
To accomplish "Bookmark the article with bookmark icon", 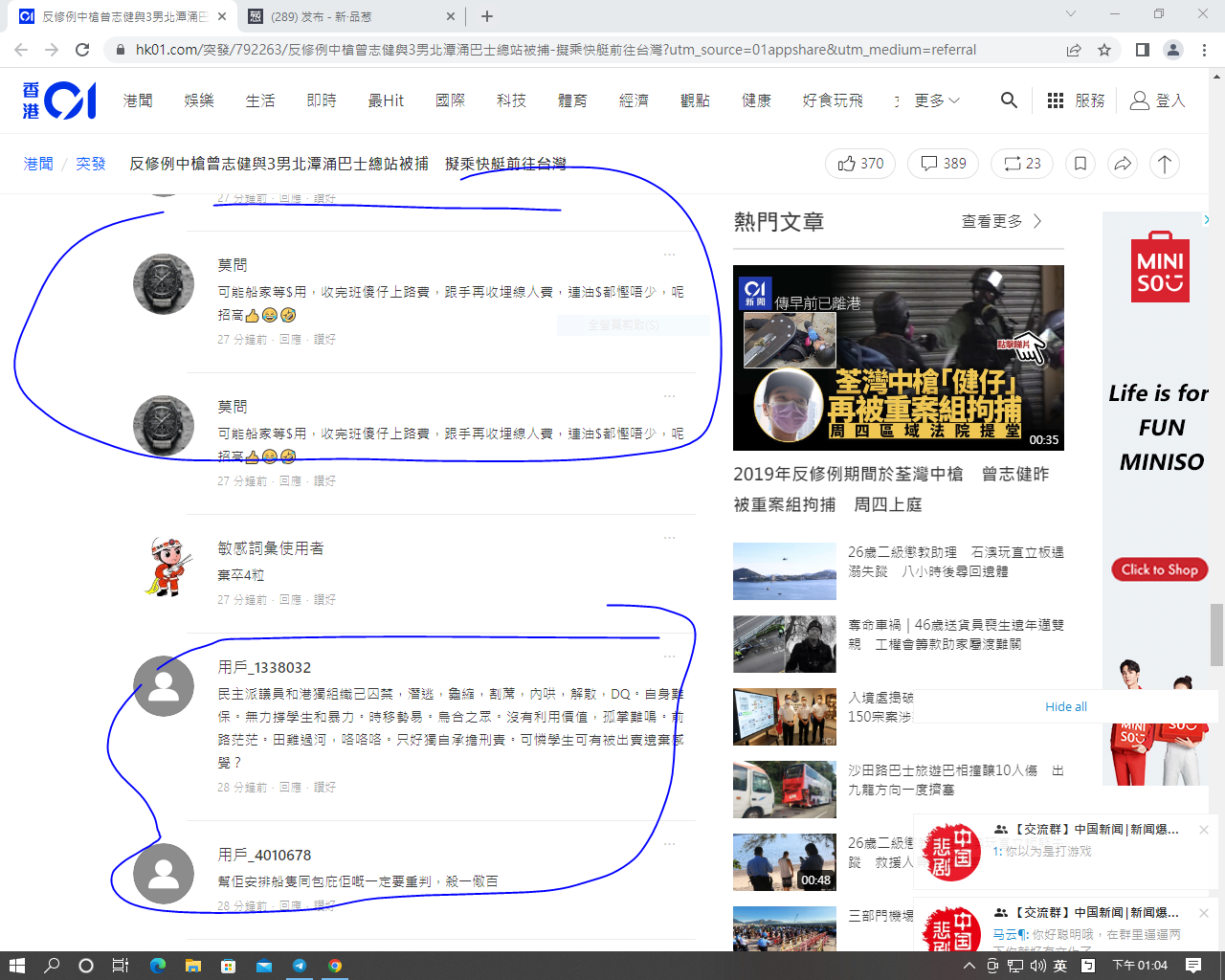I will [1080, 164].
